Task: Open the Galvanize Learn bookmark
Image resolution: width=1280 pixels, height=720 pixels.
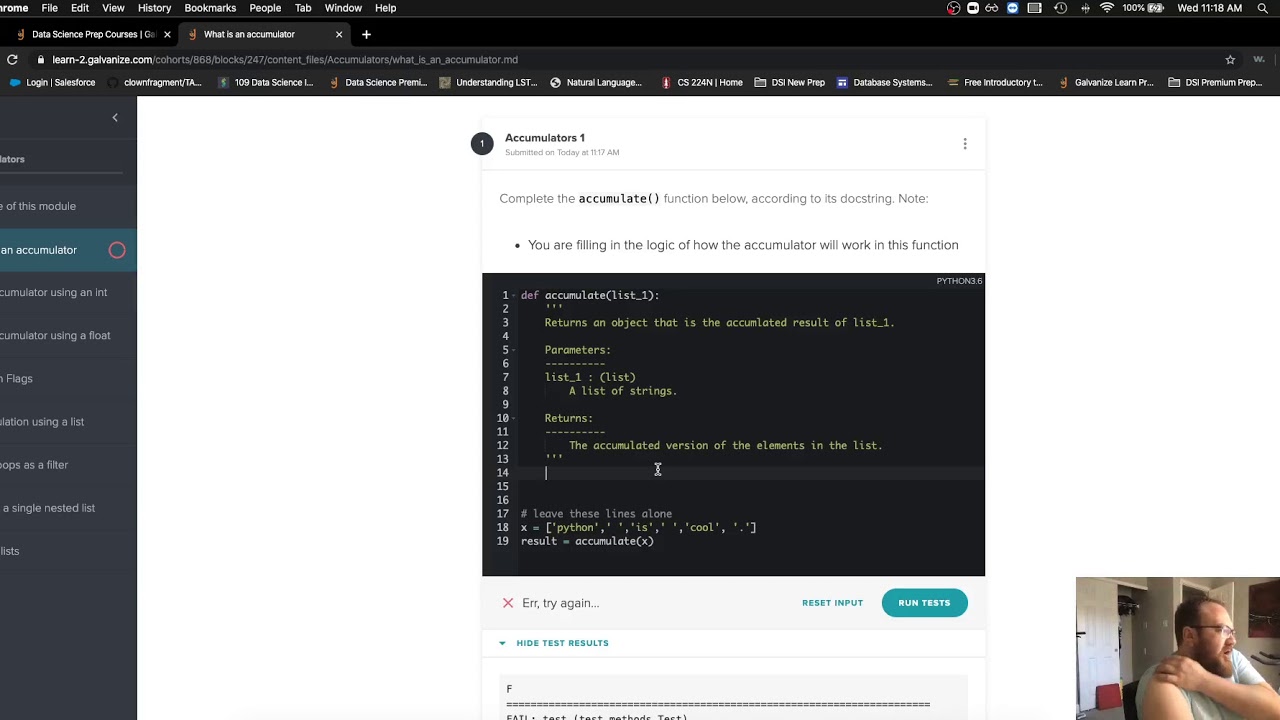Action: [x=1105, y=82]
